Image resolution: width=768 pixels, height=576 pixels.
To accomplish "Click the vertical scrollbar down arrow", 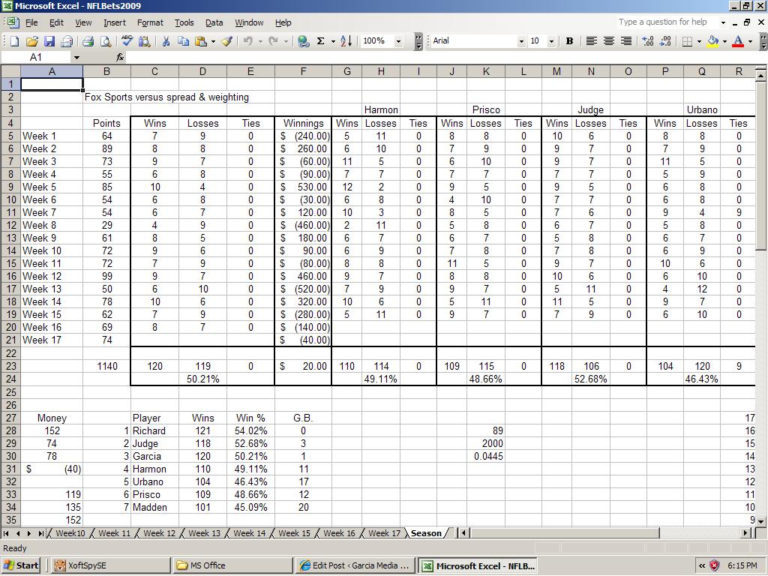I will click(760, 521).
